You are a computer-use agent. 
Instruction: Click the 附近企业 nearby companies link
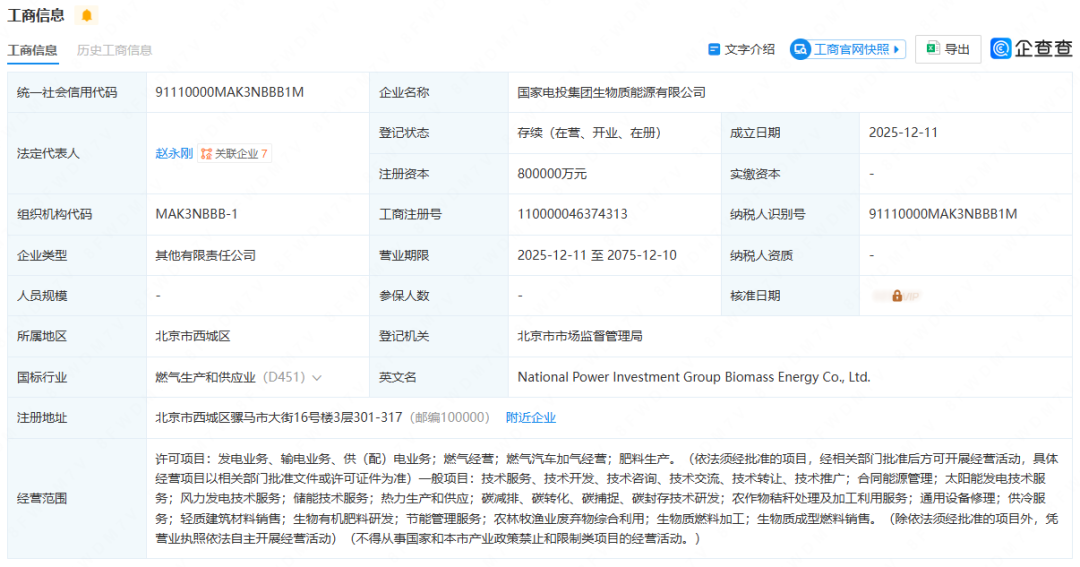[530, 418]
